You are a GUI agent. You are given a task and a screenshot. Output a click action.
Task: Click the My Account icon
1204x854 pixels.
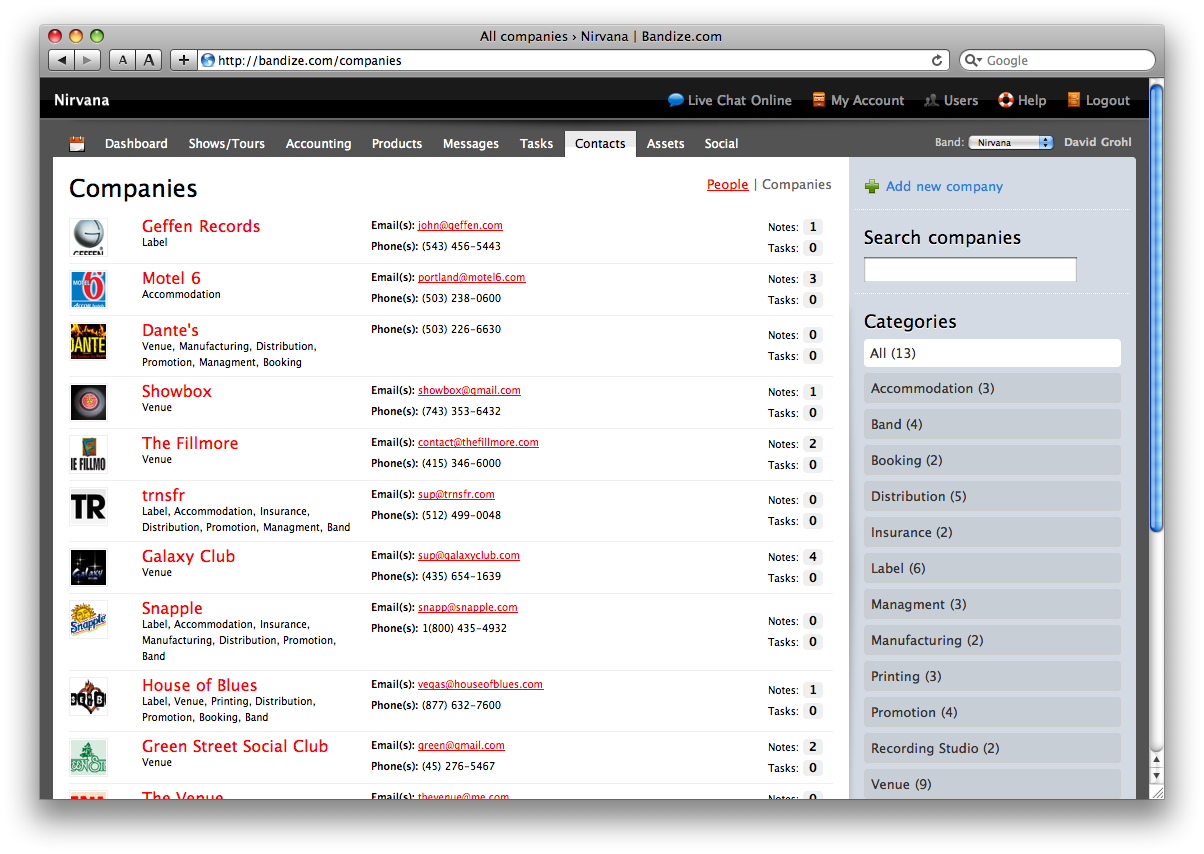point(819,100)
